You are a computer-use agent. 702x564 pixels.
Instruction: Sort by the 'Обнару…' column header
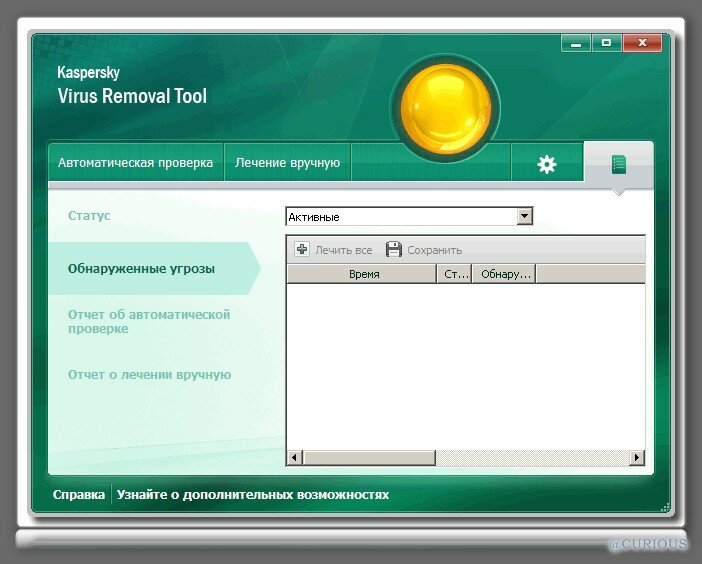click(504, 274)
